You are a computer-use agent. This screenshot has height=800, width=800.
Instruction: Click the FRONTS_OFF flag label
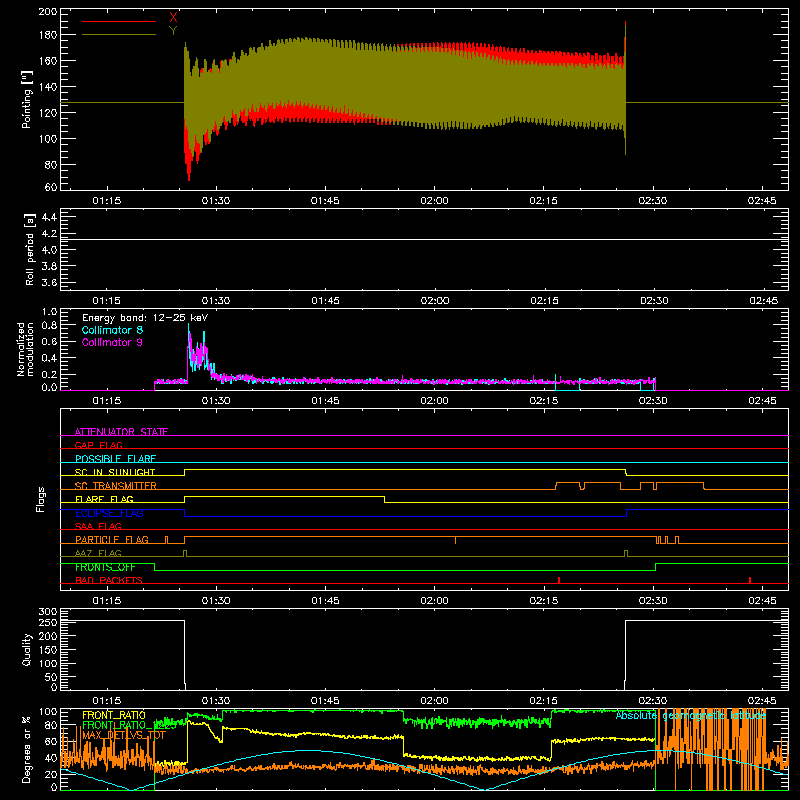coord(105,567)
